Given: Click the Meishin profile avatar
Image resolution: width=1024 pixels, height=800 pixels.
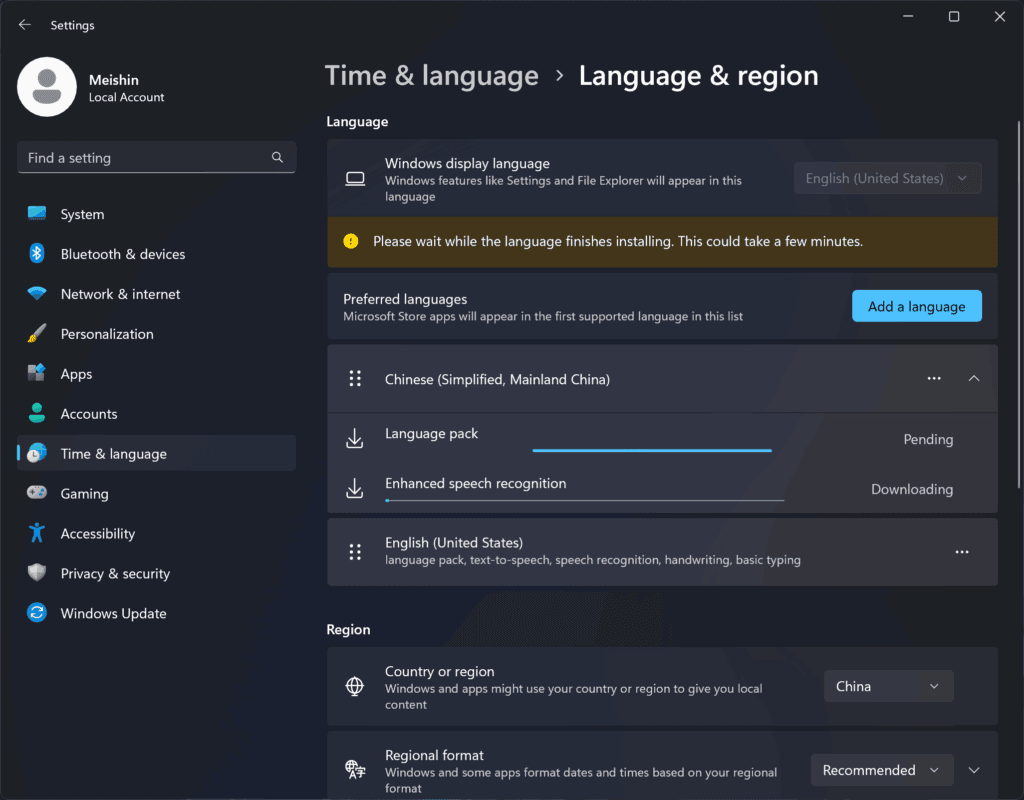Looking at the screenshot, I should (47, 87).
